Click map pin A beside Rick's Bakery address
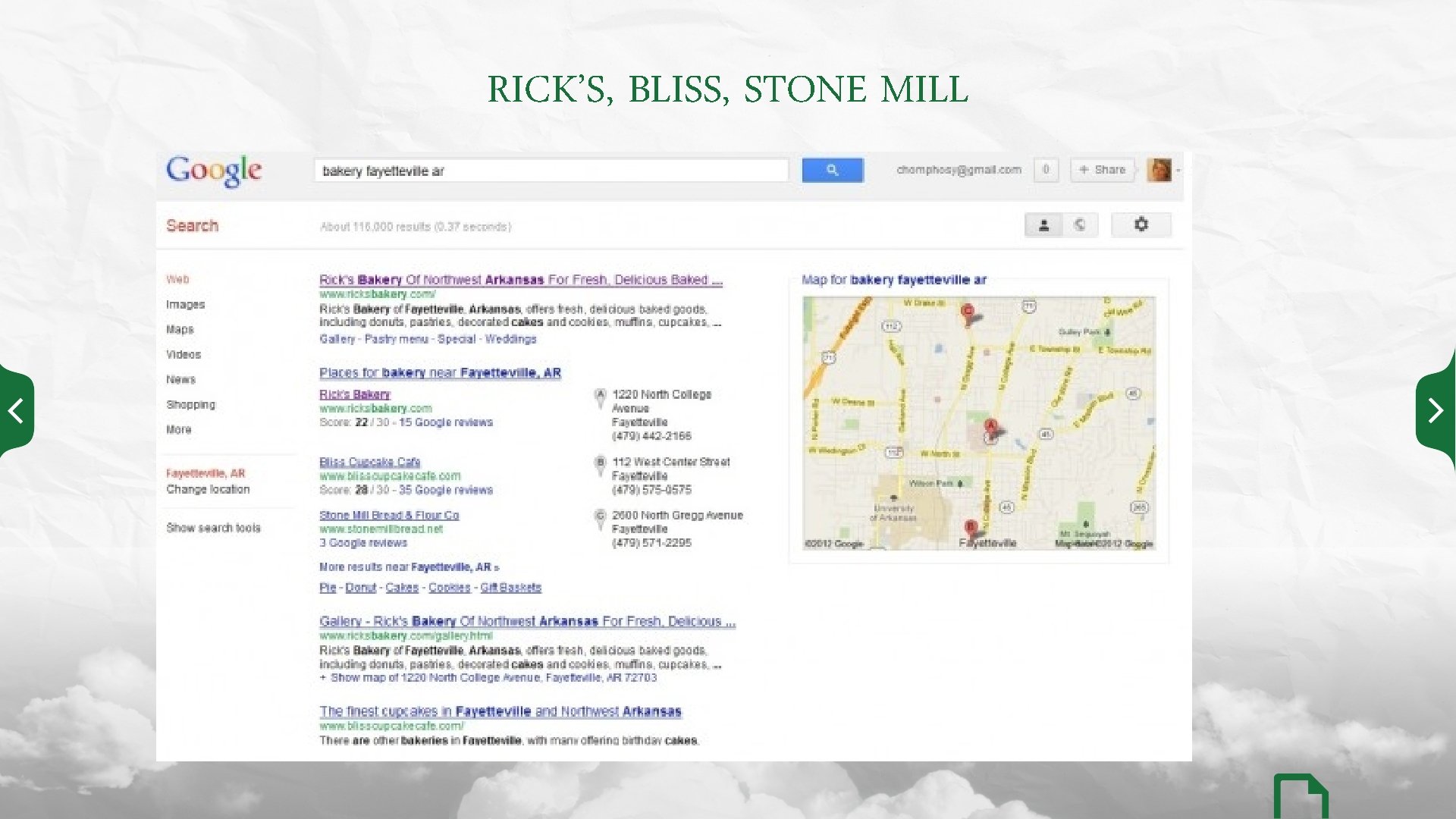Viewport: 1456px width, 819px height. pos(600,395)
